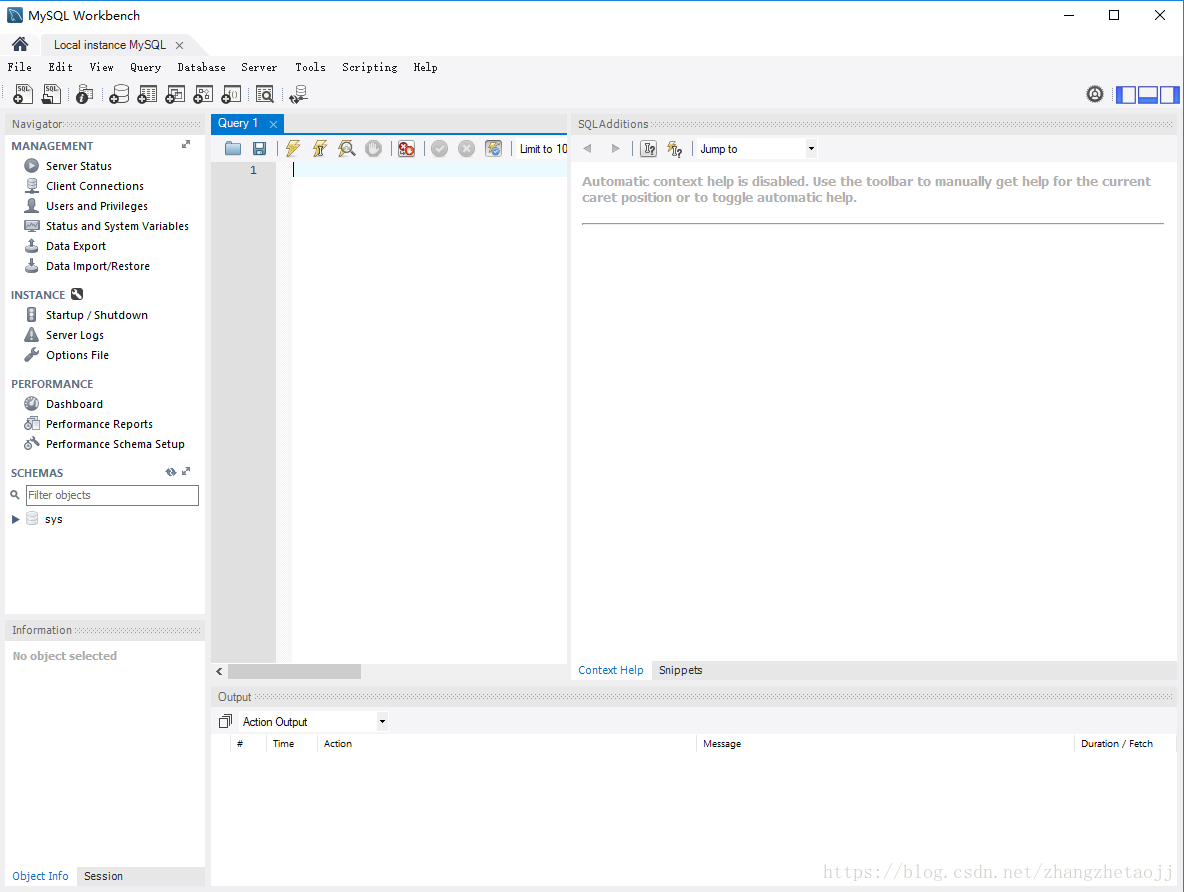Click the Filter objects search field
The width and height of the screenshot is (1184, 892).
coord(112,495)
